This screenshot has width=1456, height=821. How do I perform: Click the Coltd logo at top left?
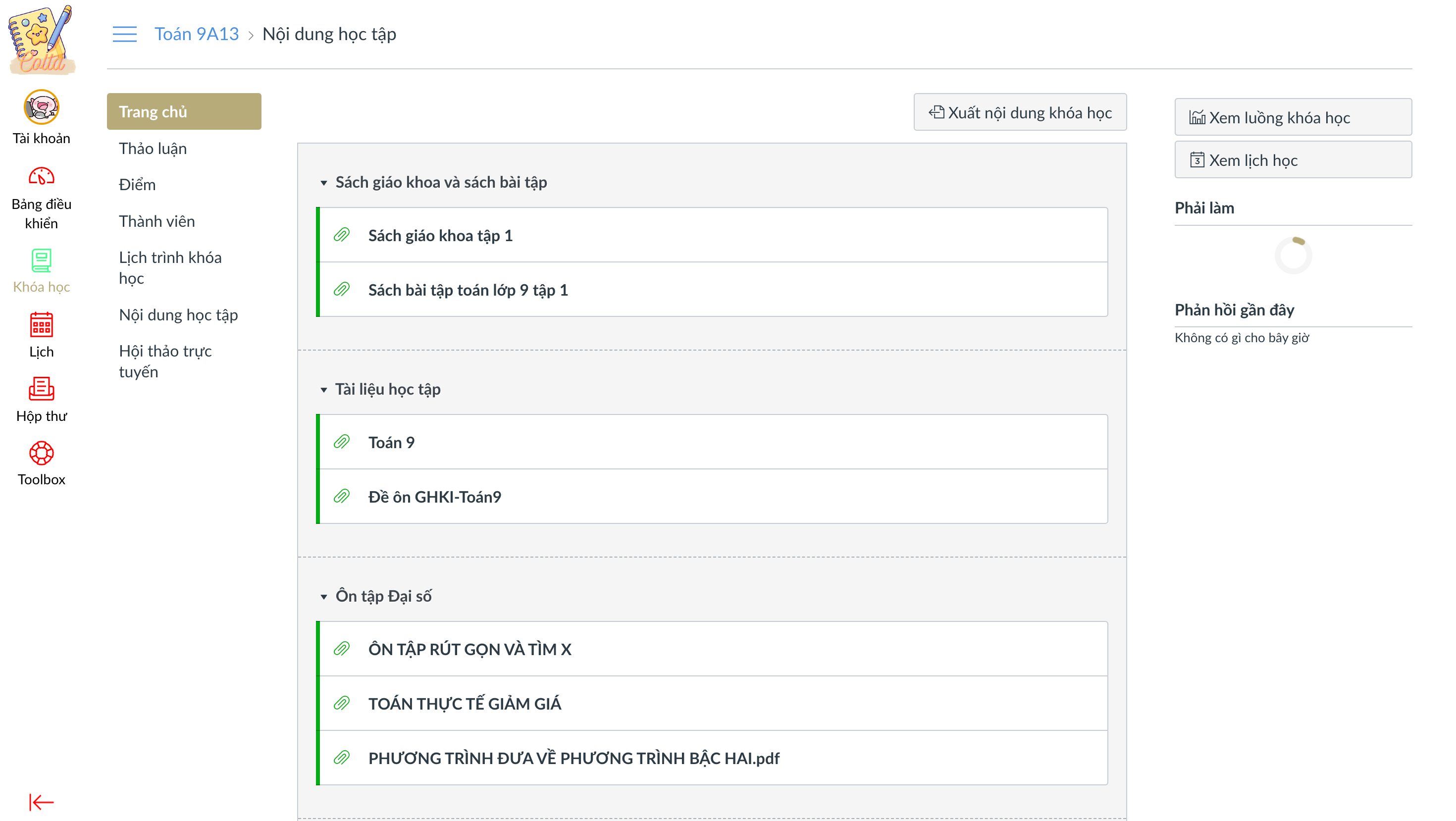41,39
